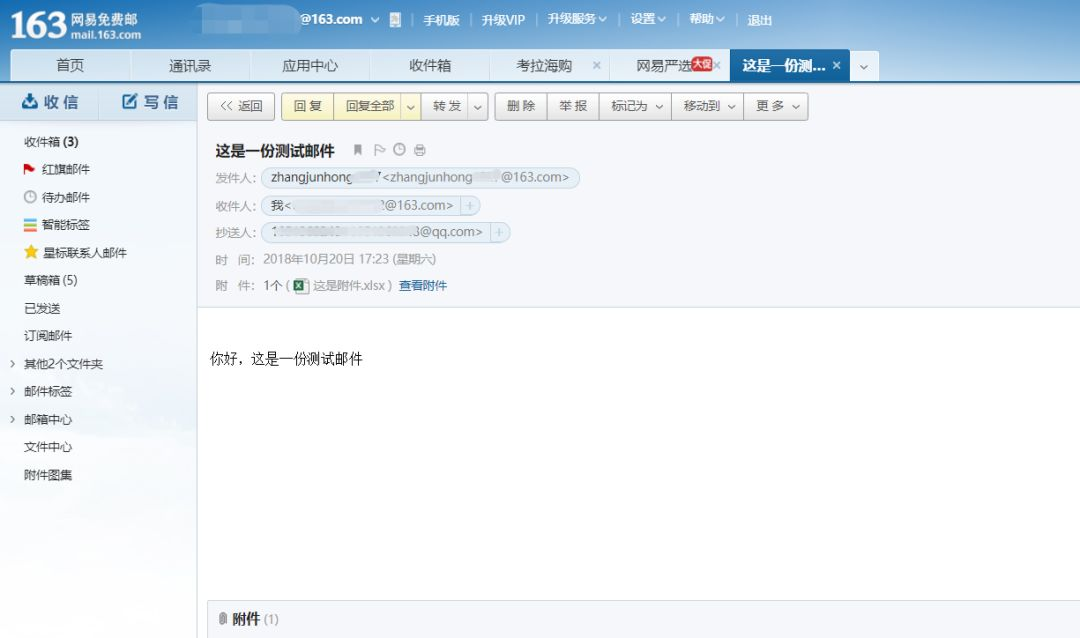Open the 更多 dropdown
Screen dimensions: 1080x638
[776, 107]
